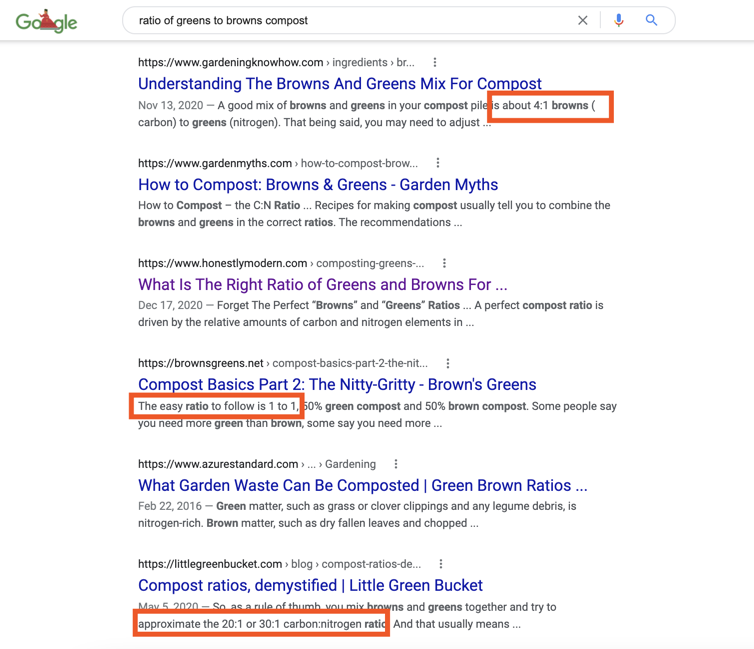The height and width of the screenshot is (649, 754).
Task: Open "Compost ratios, demystified" result link
Action: click(x=310, y=585)
